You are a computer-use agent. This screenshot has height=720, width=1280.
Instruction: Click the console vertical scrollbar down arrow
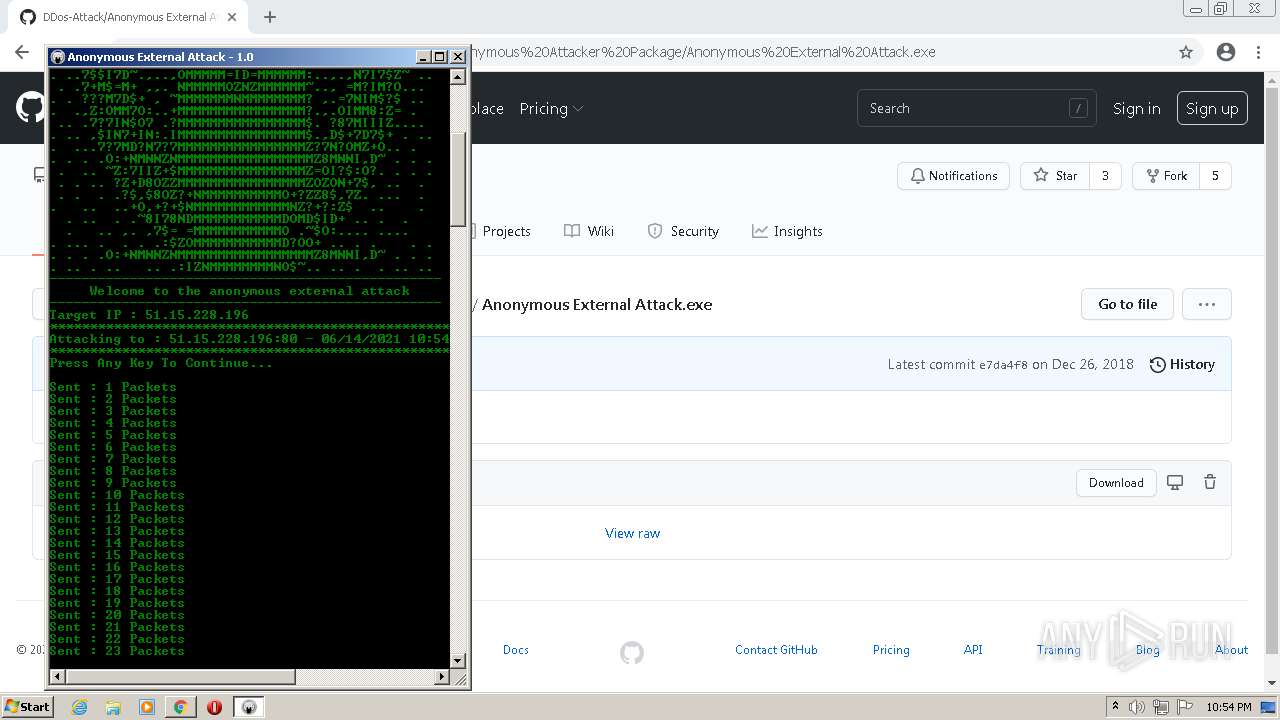(458, 661)
